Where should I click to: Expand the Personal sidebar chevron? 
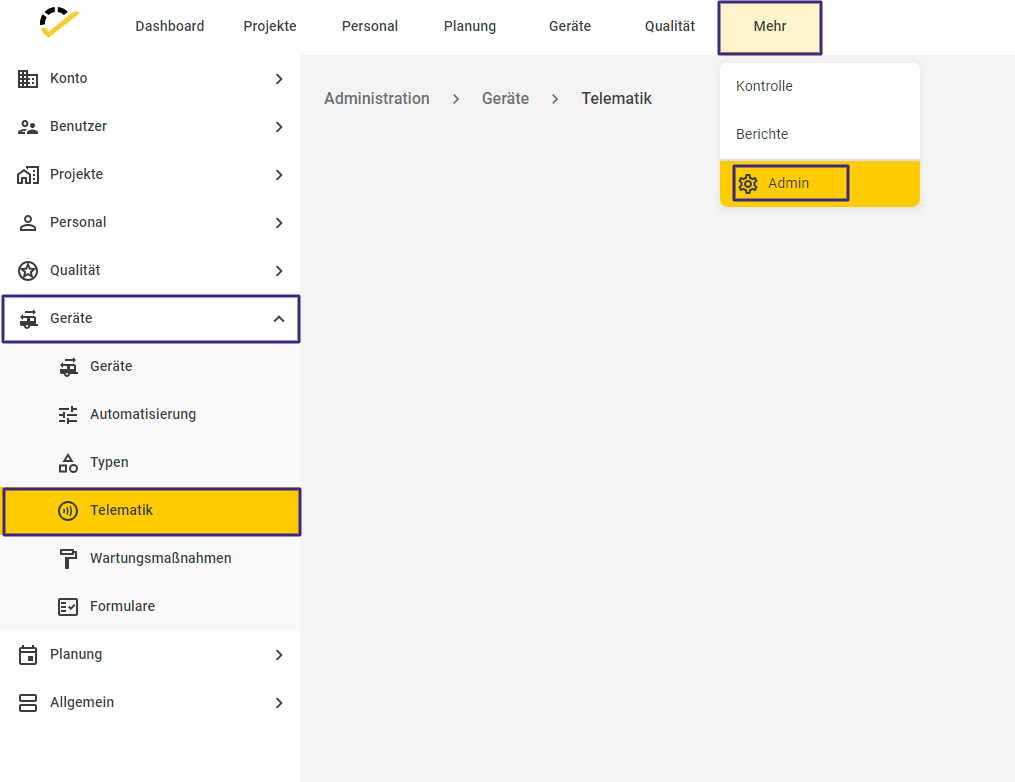pyautogui.click(x=279, y=223)
